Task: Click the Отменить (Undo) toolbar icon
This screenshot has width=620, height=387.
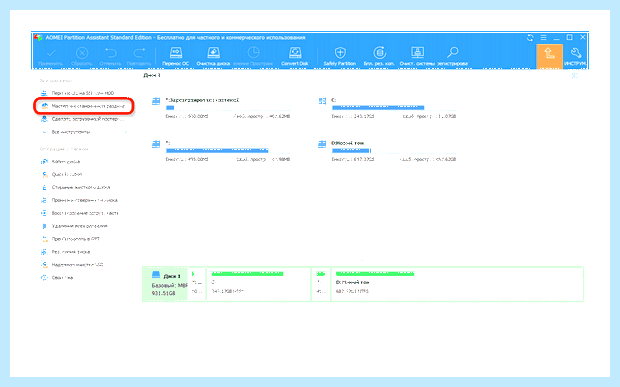Action: tap(110, 57)
